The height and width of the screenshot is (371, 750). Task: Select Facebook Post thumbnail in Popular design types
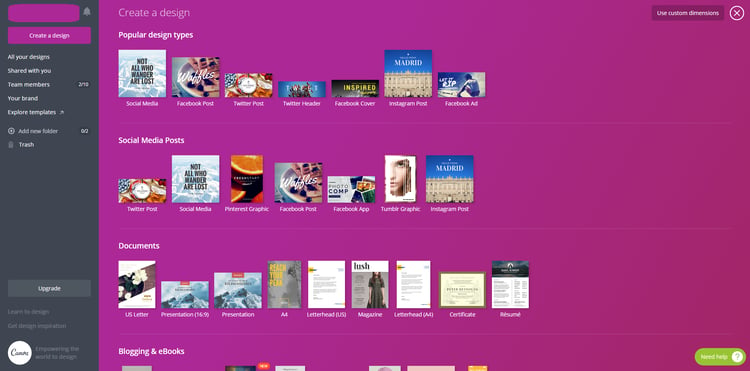pos(196,77)
